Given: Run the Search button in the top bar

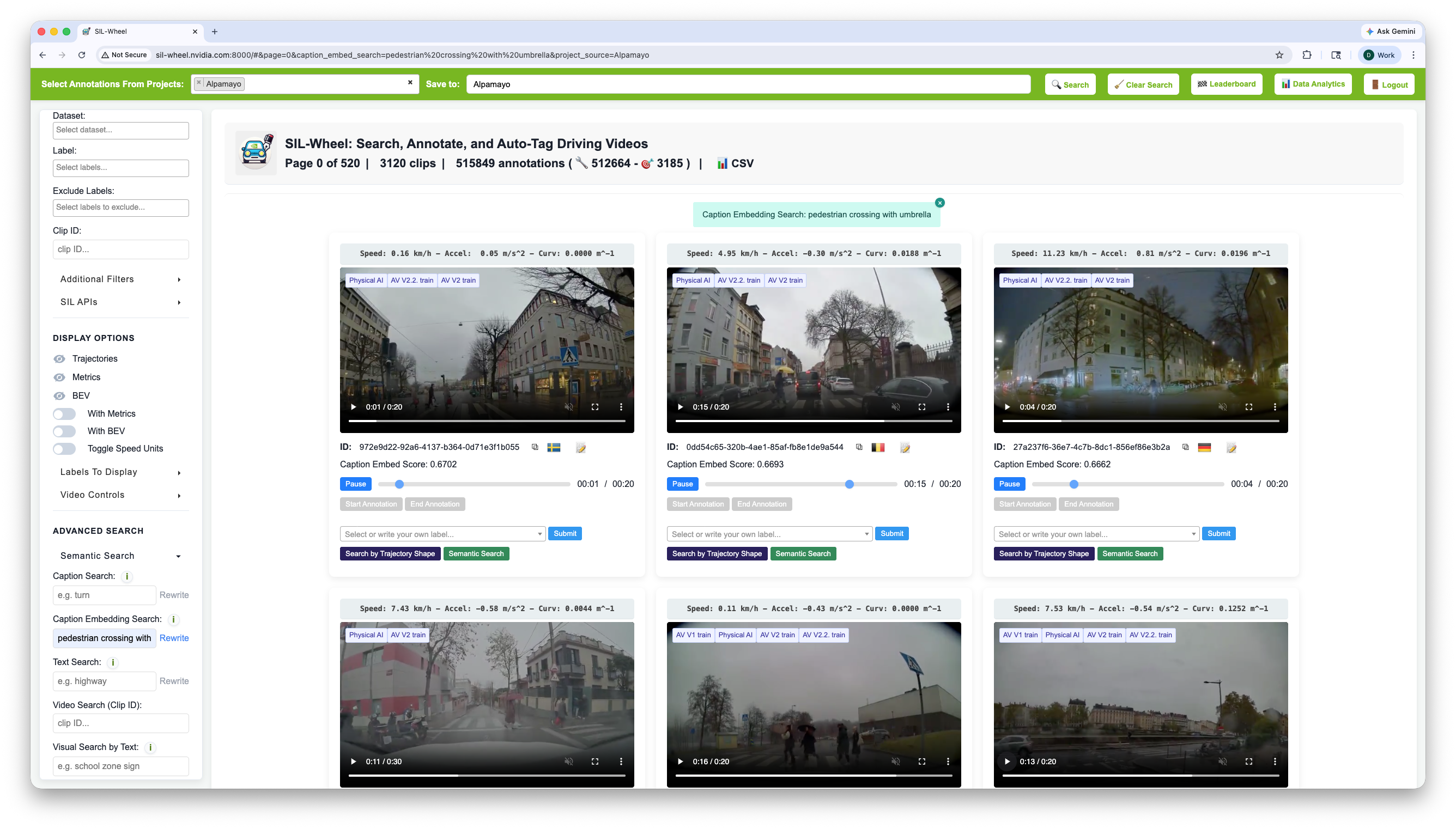Looking at the screenshot, I should [1070, 85].
